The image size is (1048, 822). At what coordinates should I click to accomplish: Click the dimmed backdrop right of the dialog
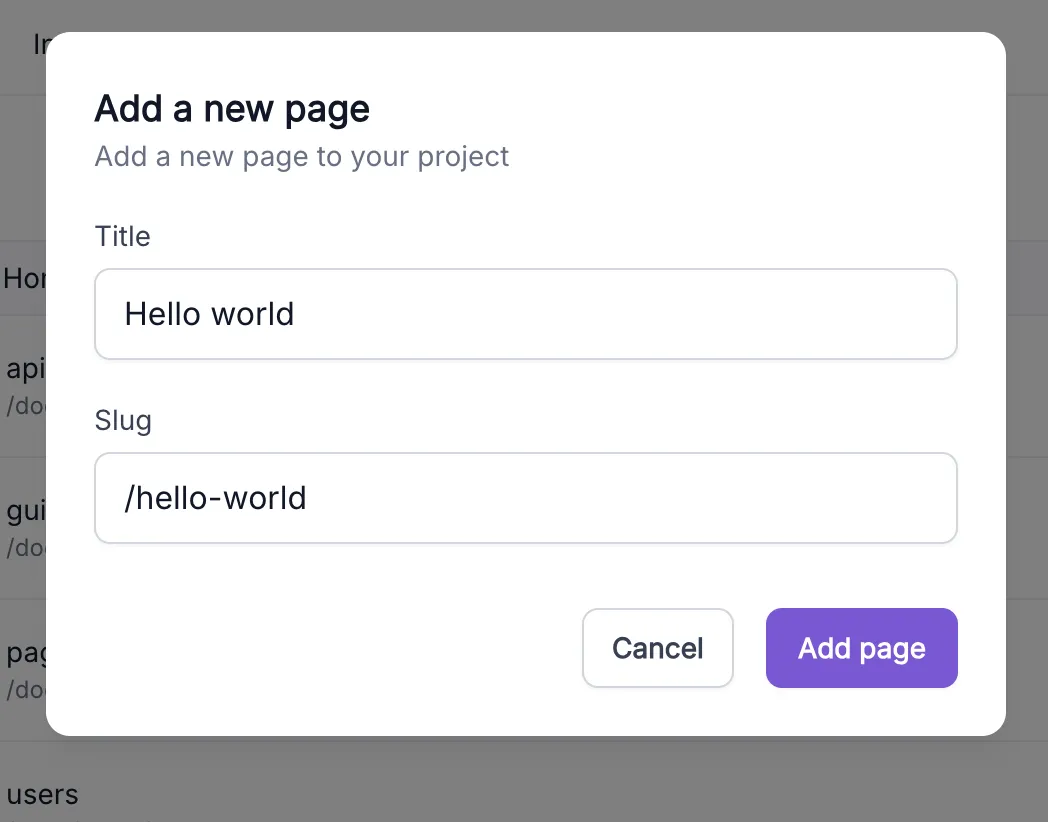coord(1027,400)
